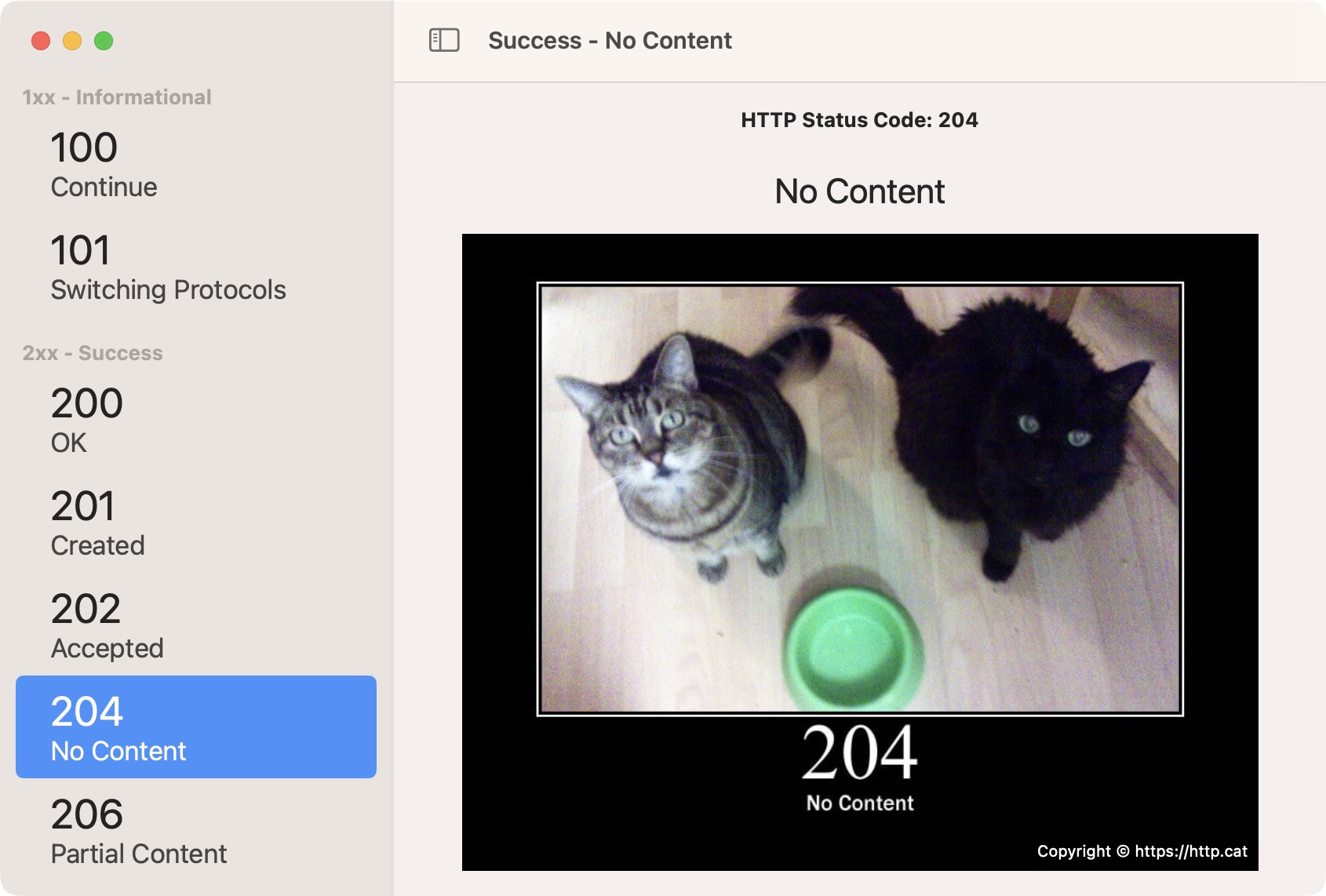Open the 202 Accepted entry
The height and width of the screenshot is (896, 1326).
[x=196, y=626]
